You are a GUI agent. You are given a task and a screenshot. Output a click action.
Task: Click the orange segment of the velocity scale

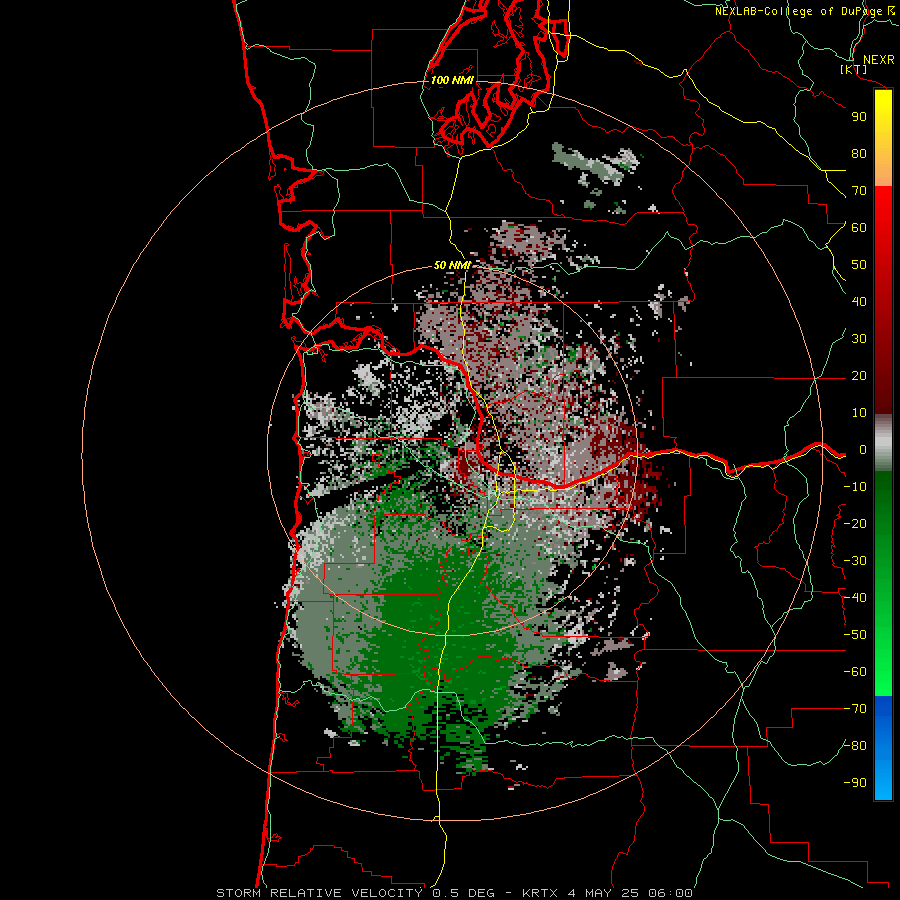883,170
